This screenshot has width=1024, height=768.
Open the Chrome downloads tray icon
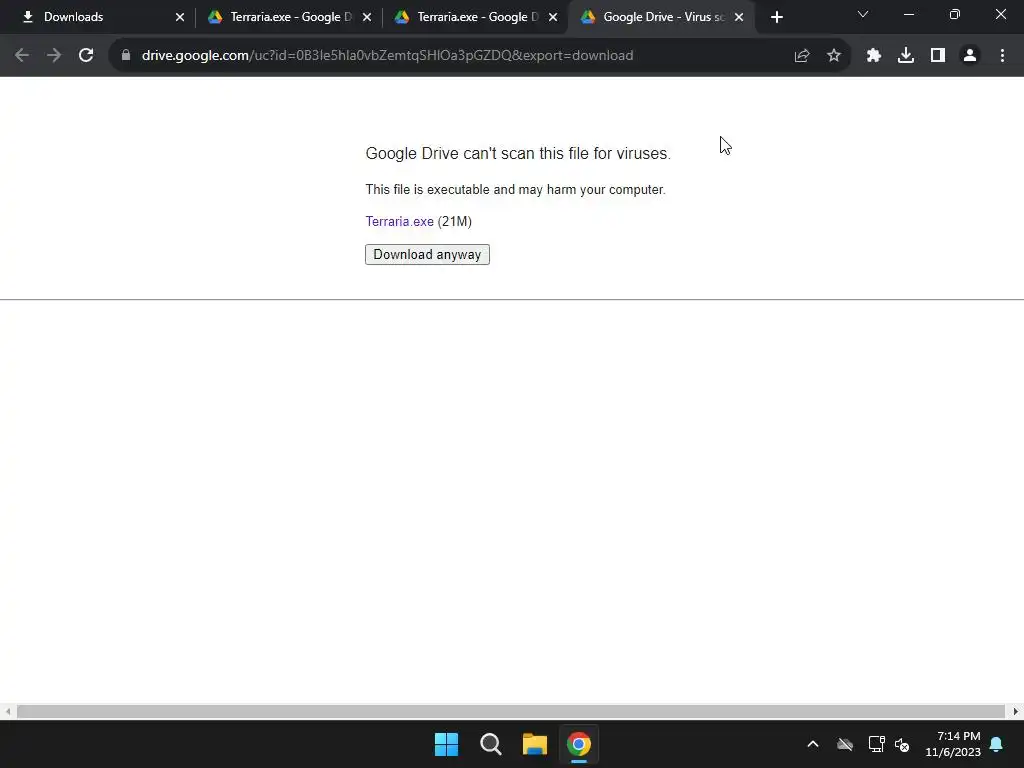906,56
